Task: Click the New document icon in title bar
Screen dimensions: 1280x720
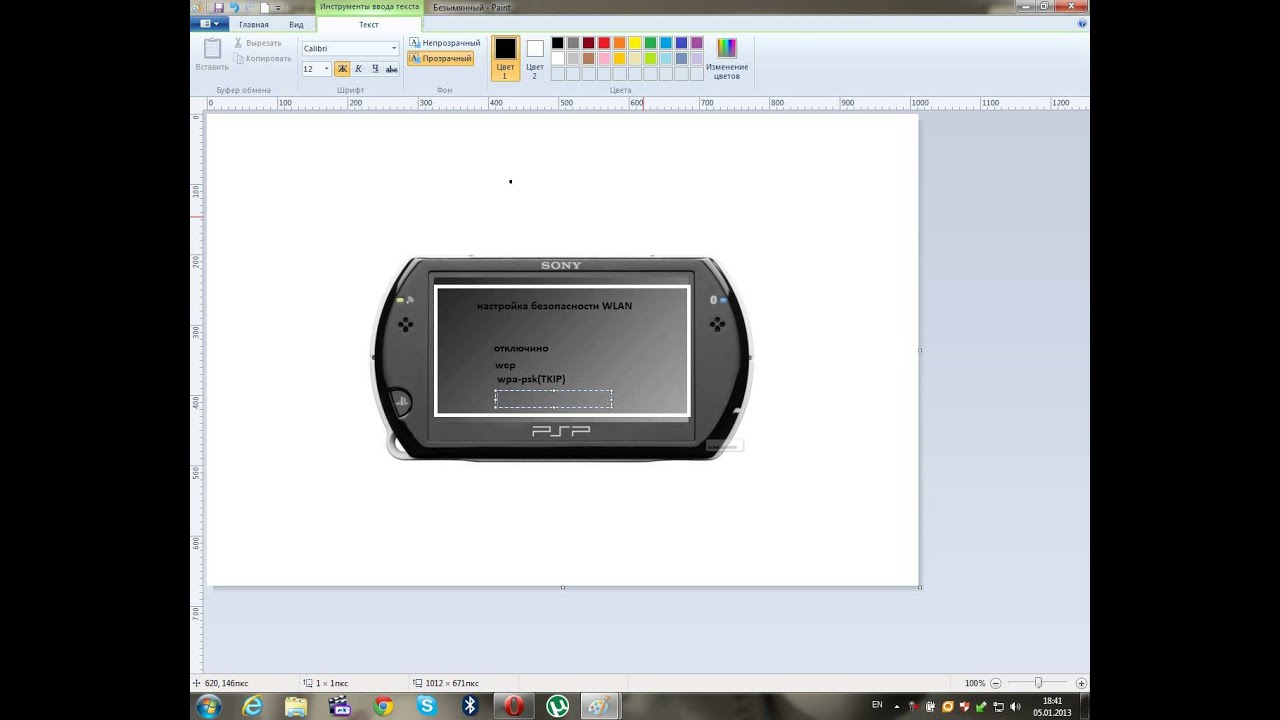Action: point(265,7)
